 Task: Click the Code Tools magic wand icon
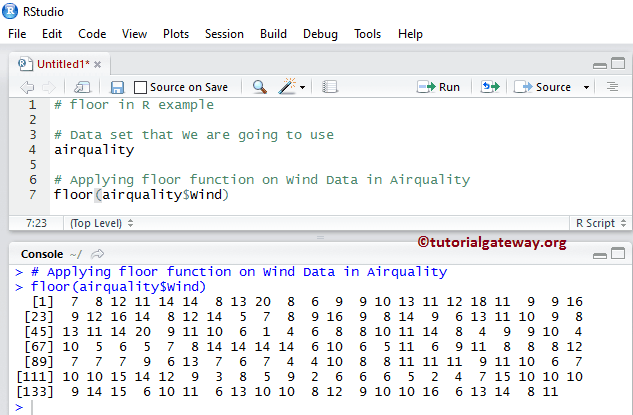[287, 86]
